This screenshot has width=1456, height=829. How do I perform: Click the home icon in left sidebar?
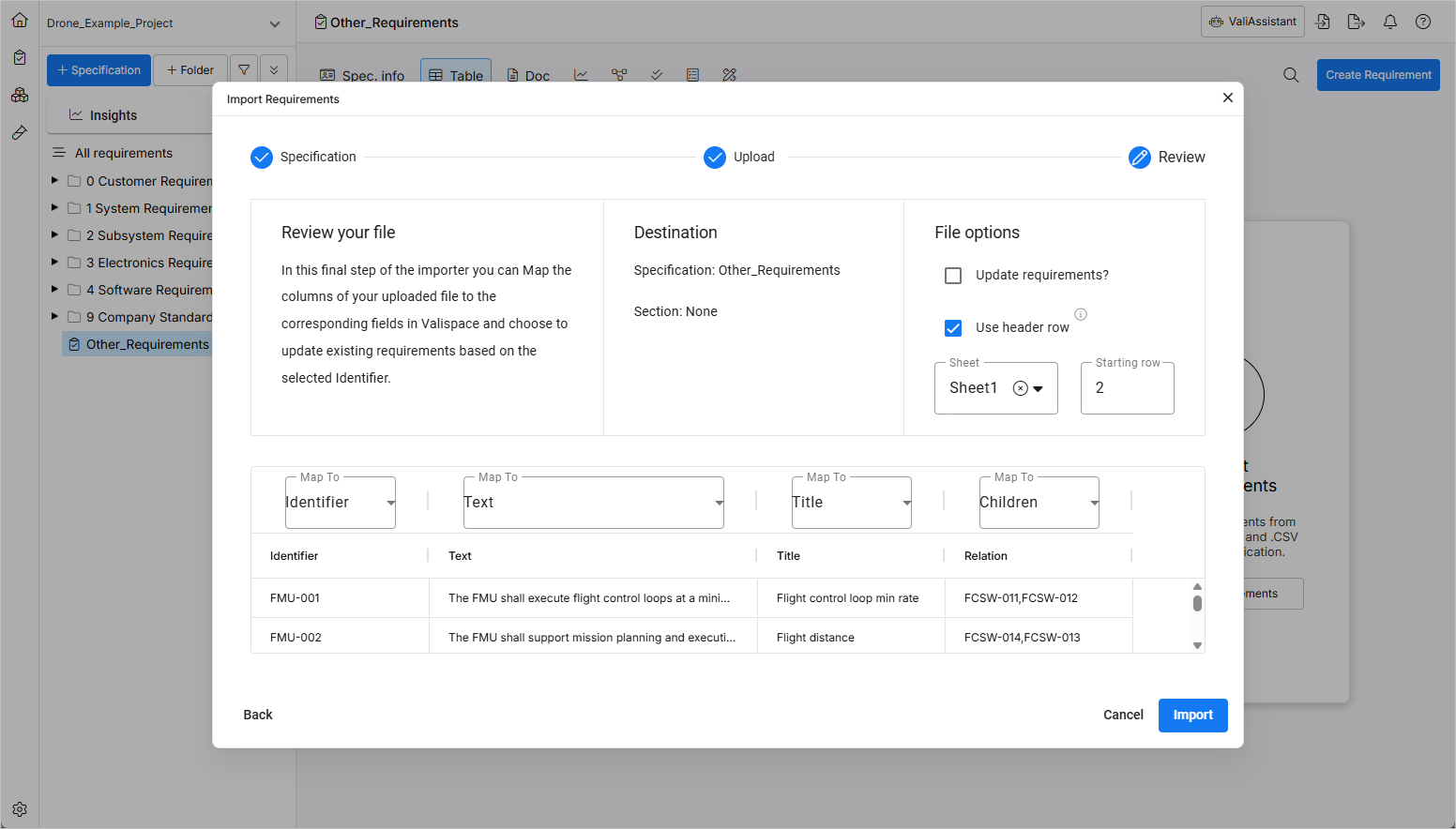coord(20,20)
